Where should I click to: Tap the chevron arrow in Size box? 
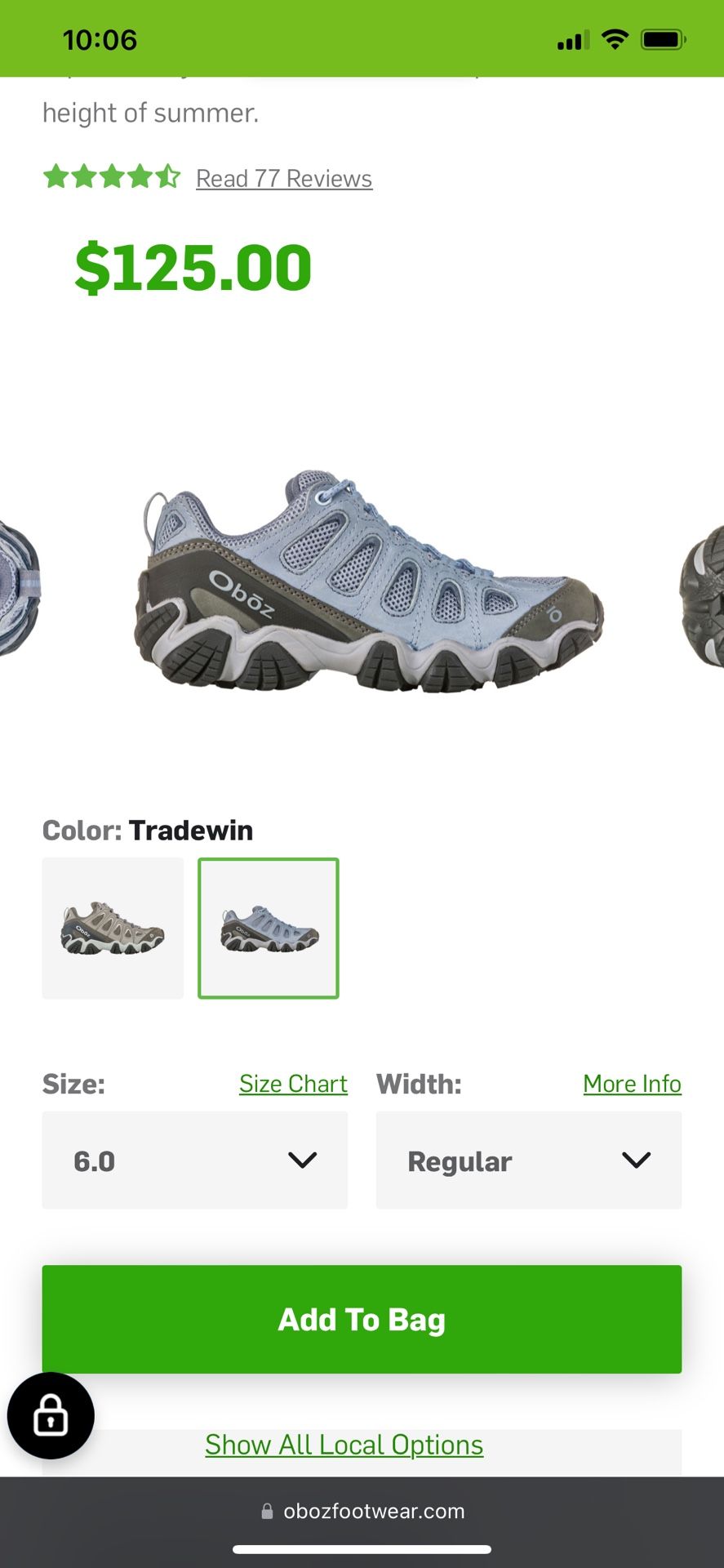coord(302,1160)
